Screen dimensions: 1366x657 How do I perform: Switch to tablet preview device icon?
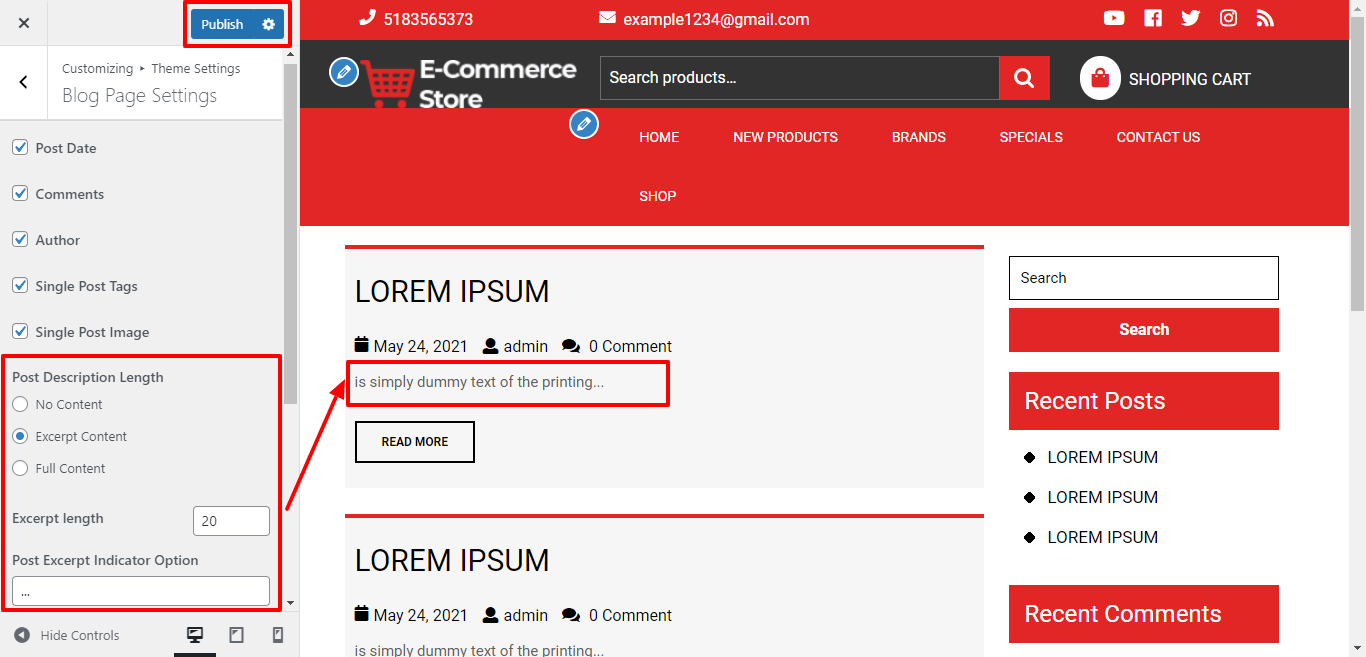point(236,635)
